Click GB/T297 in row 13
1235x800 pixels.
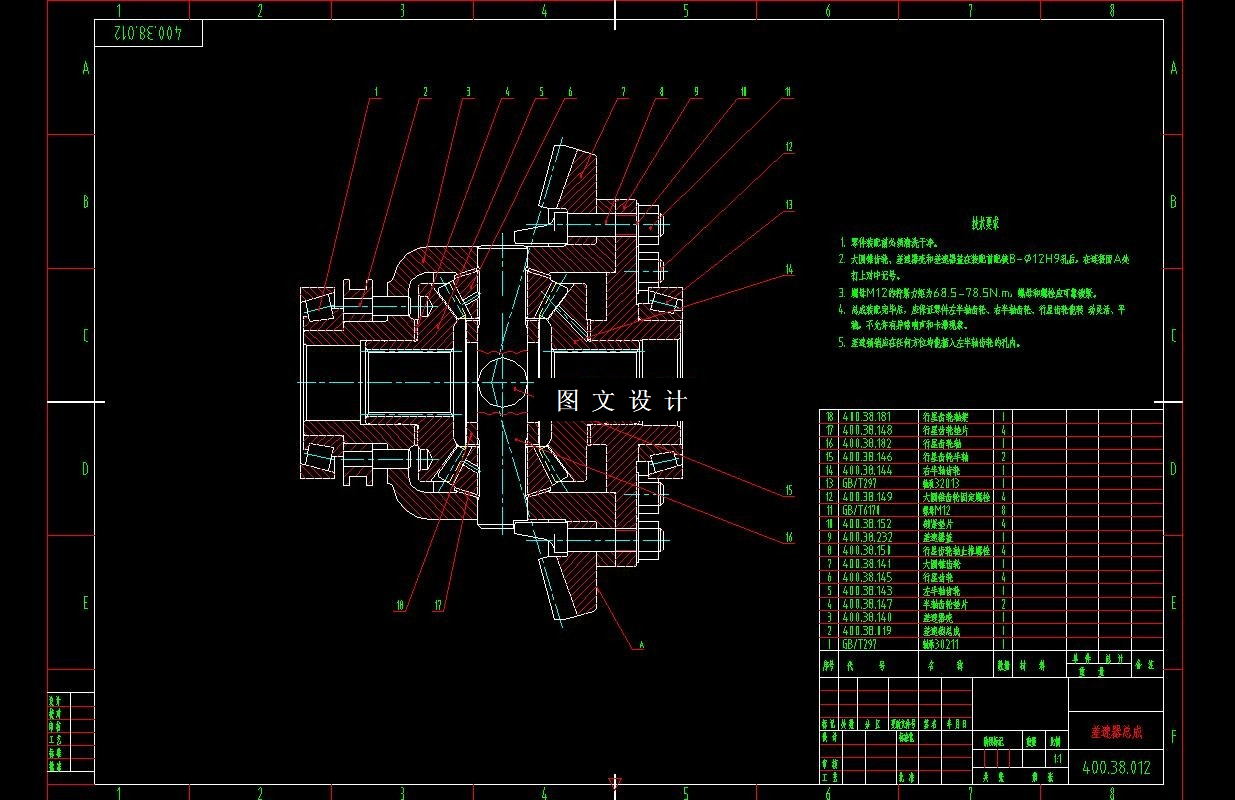click(860, 483)
